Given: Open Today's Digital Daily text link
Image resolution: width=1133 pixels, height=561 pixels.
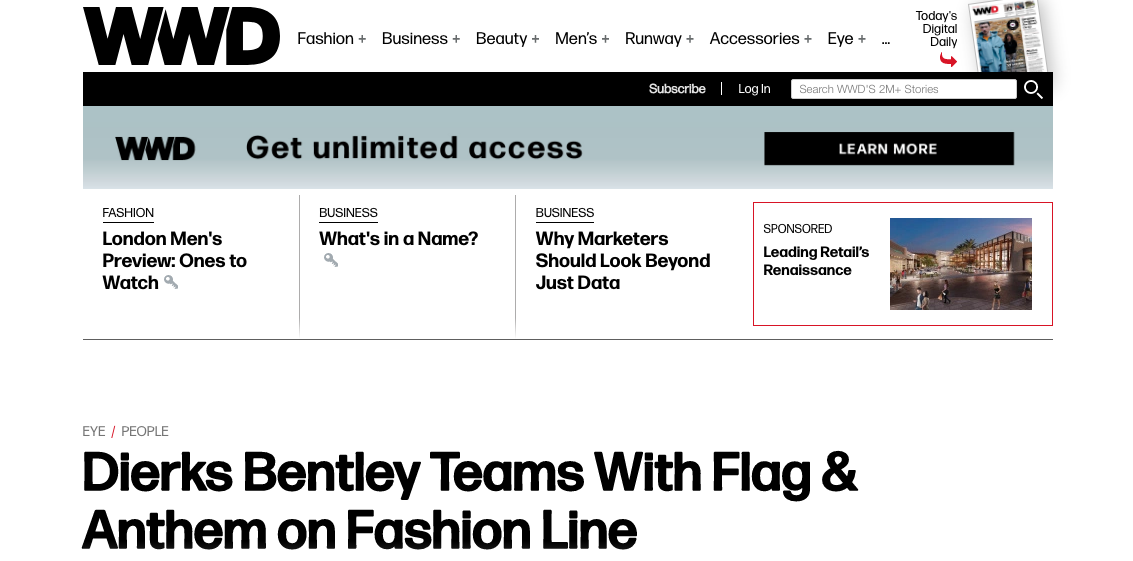Looking at the screenshot, I should [x=936, y=29].
